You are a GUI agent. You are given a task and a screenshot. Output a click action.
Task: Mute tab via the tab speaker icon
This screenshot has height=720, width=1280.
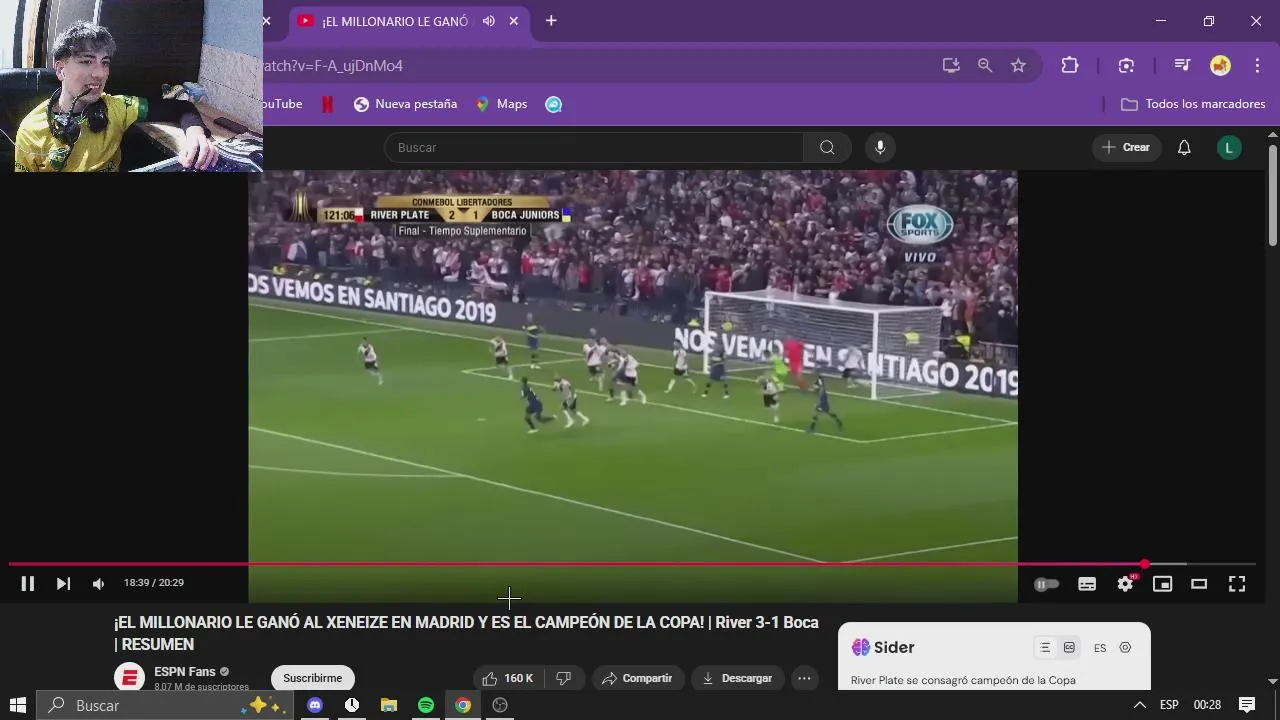(x=488, y=21)
